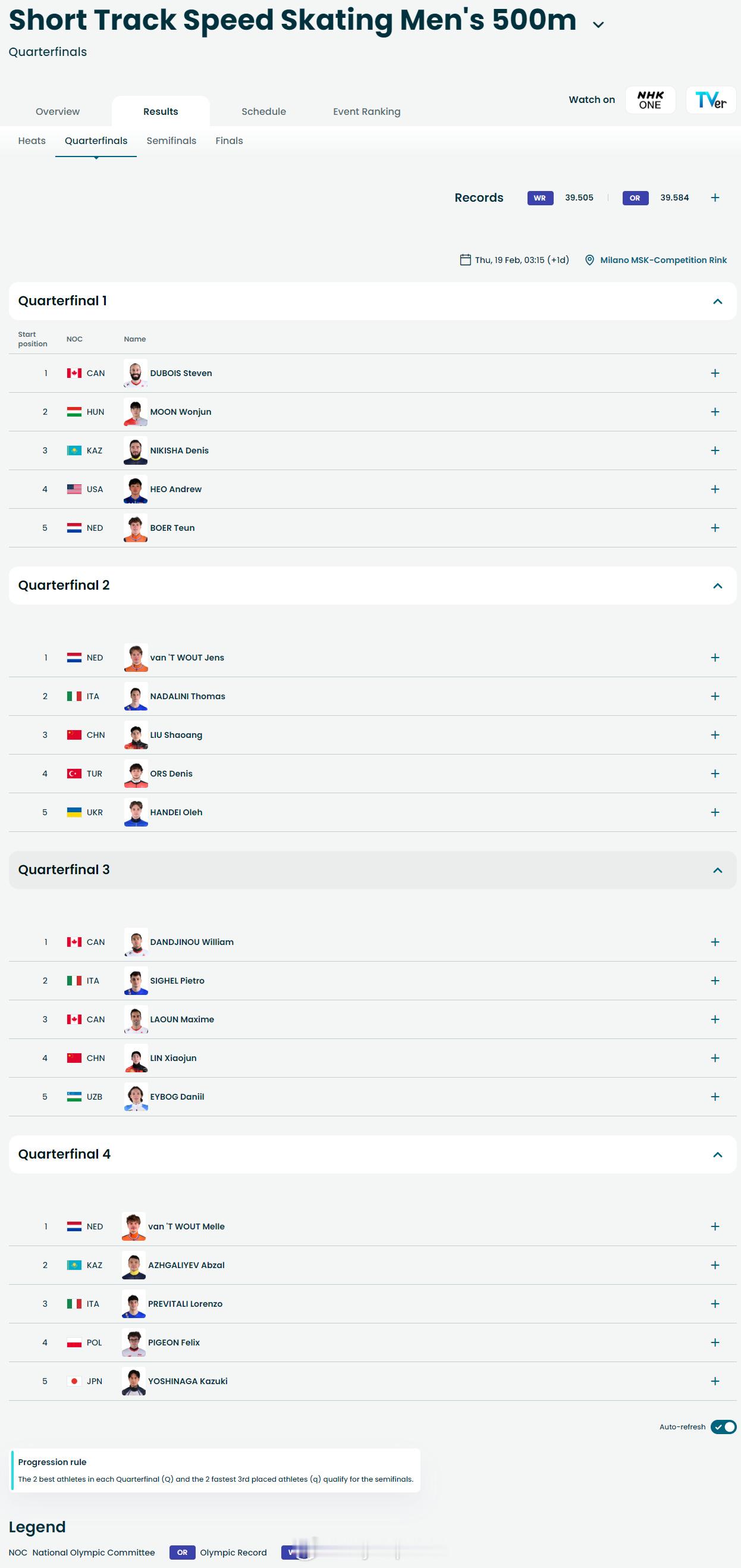Image resolution: width=741 pixels, height=1568 pixels.
Task: Select the Semifinals sub-tab
Action: 171,140
